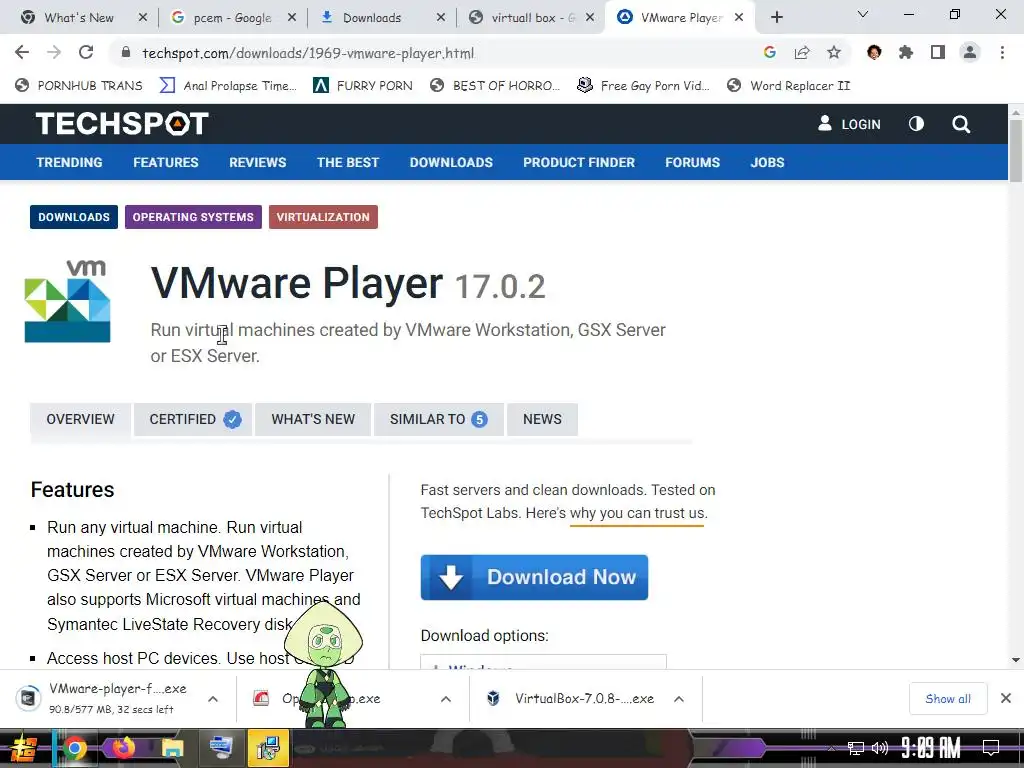Select the OVERVIEW tab
Viewport: 1024px width, 768px height.
[80, 419]
